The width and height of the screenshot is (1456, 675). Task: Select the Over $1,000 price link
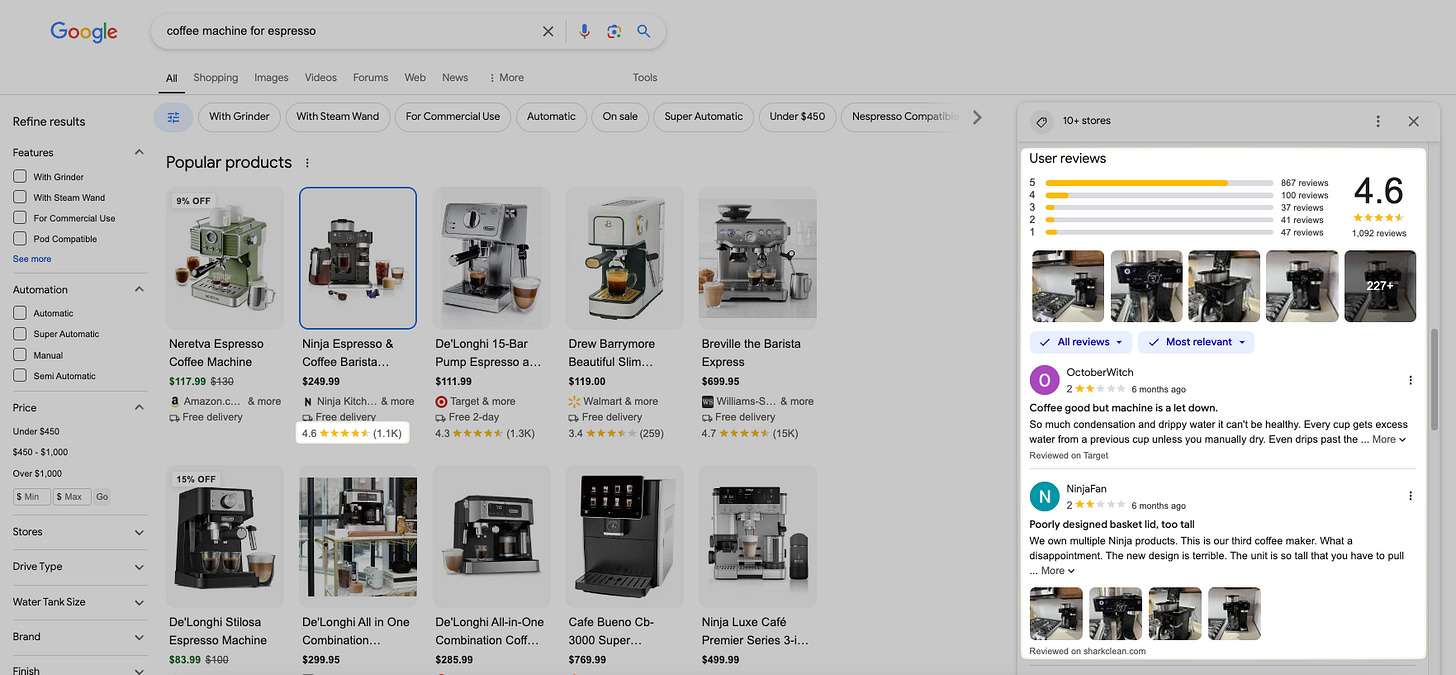pos(37,473)
